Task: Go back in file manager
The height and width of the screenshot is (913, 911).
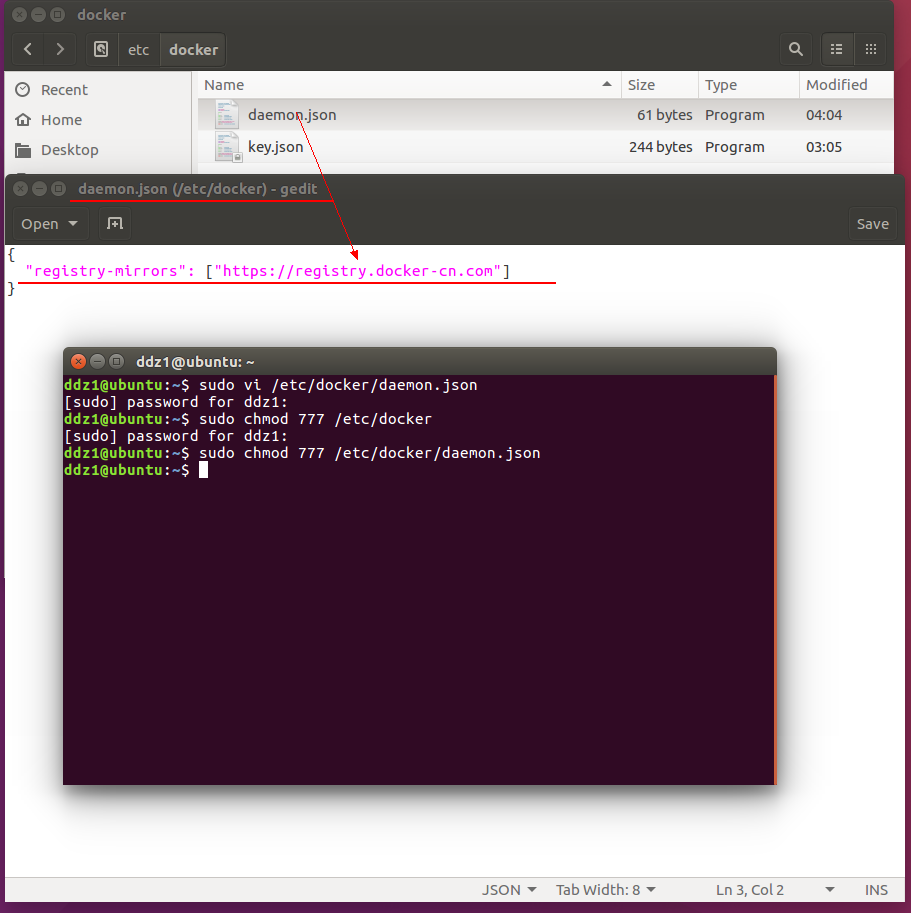Action: 28,49
